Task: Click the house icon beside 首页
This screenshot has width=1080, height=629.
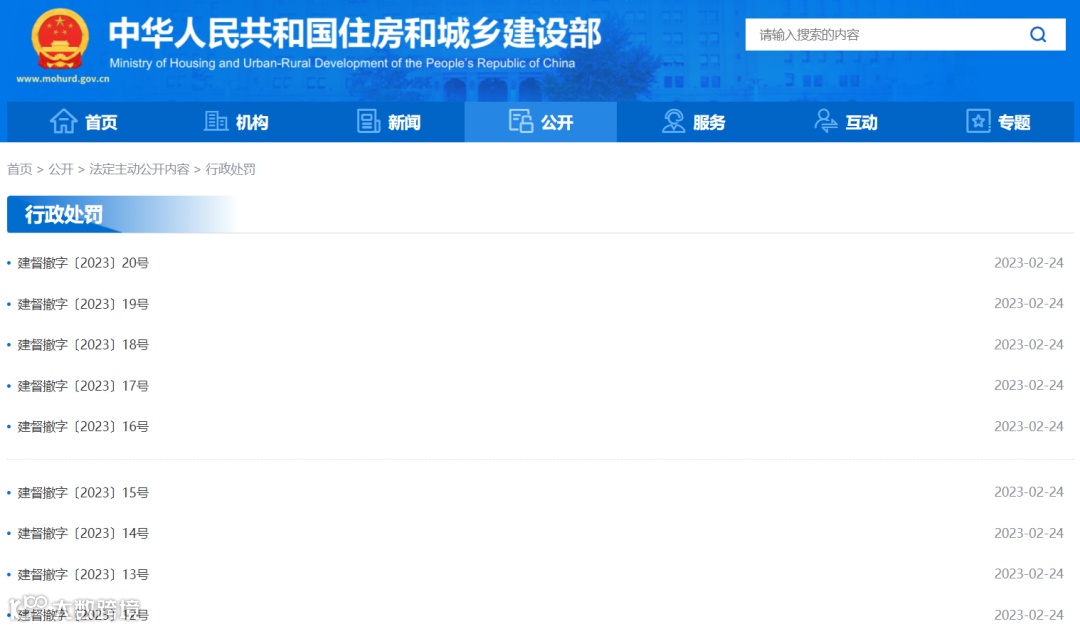Action: (x=63, y=121)
